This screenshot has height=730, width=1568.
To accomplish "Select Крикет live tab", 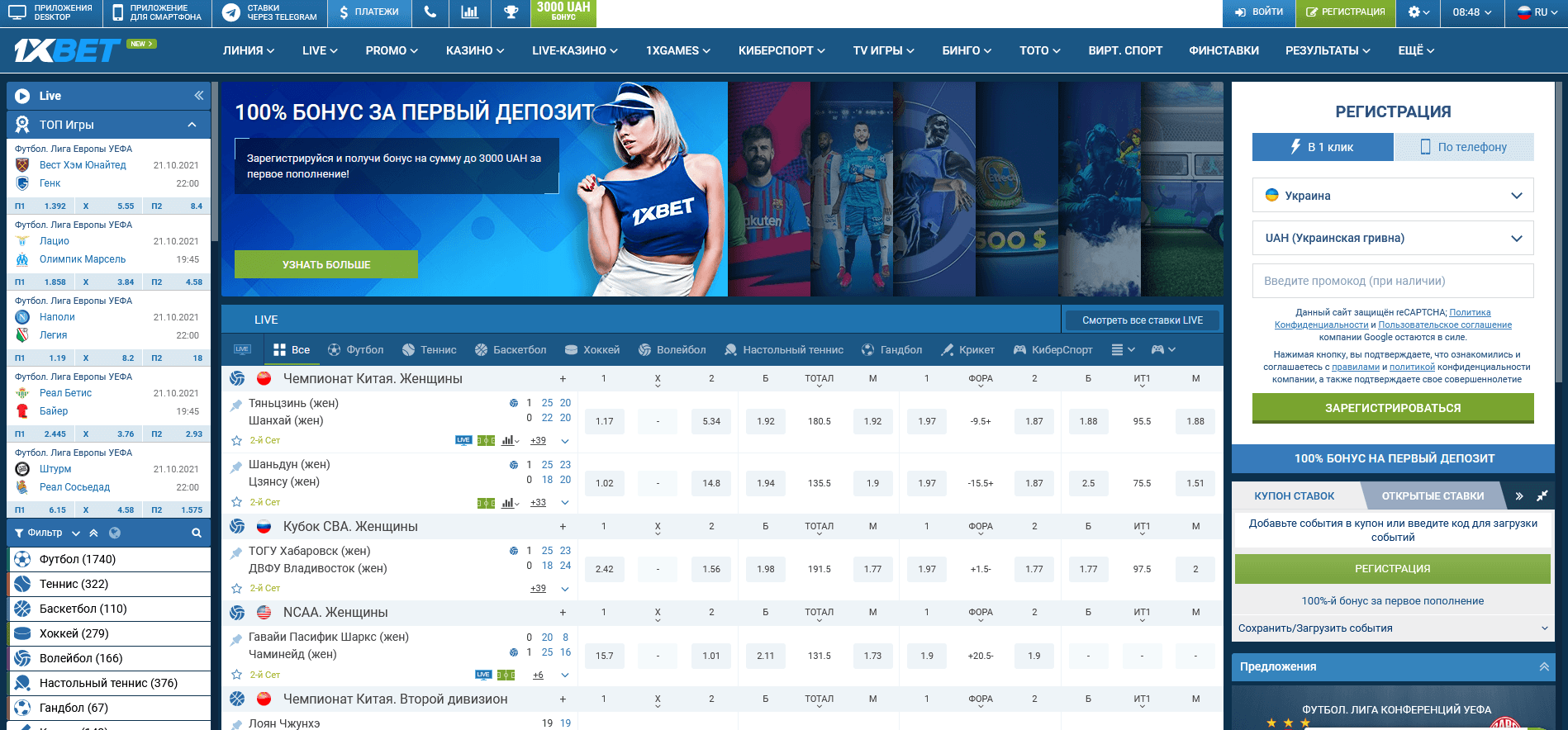I will click(x=967, y=350).
